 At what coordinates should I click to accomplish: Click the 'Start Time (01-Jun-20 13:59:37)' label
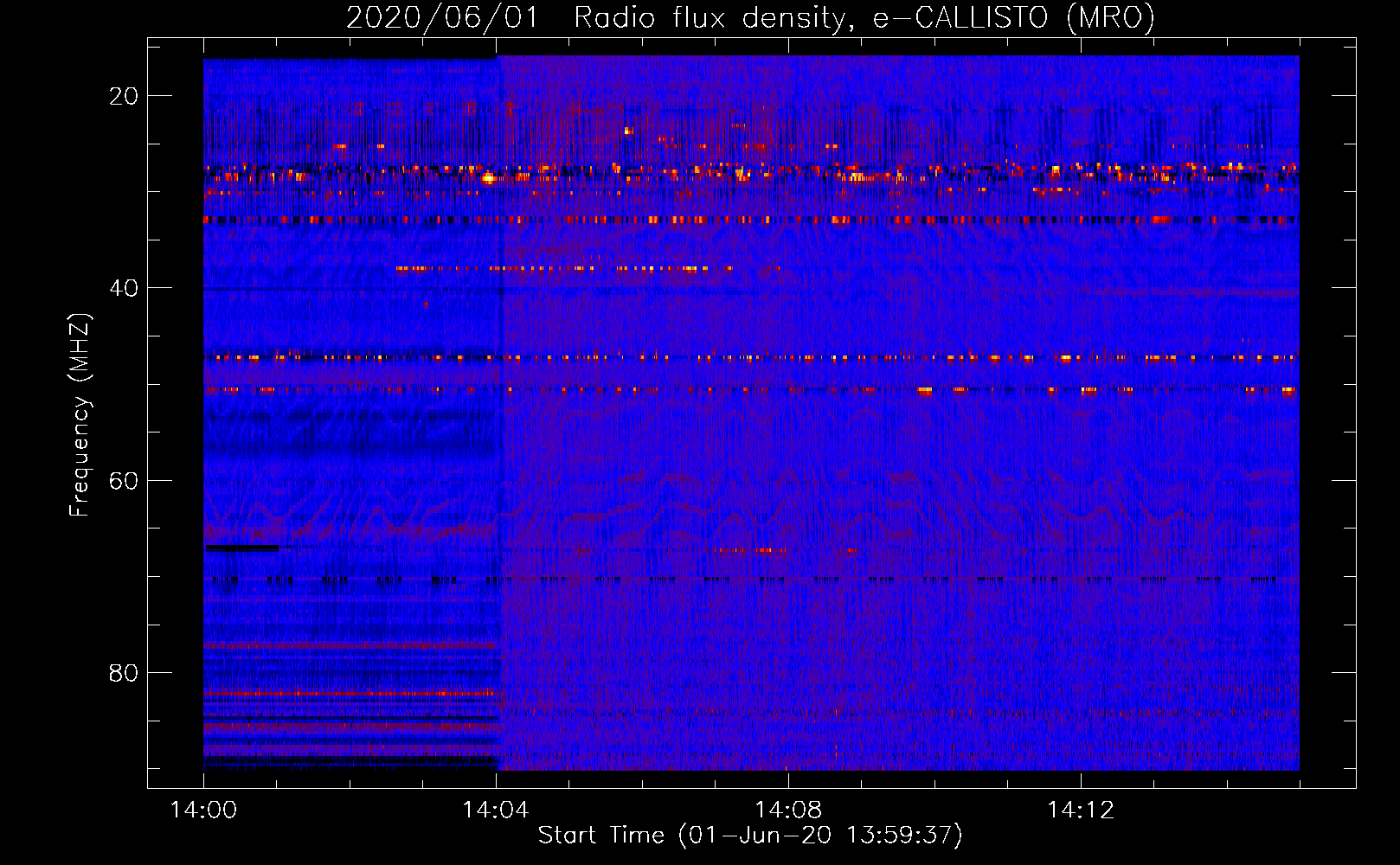point(750,836)
